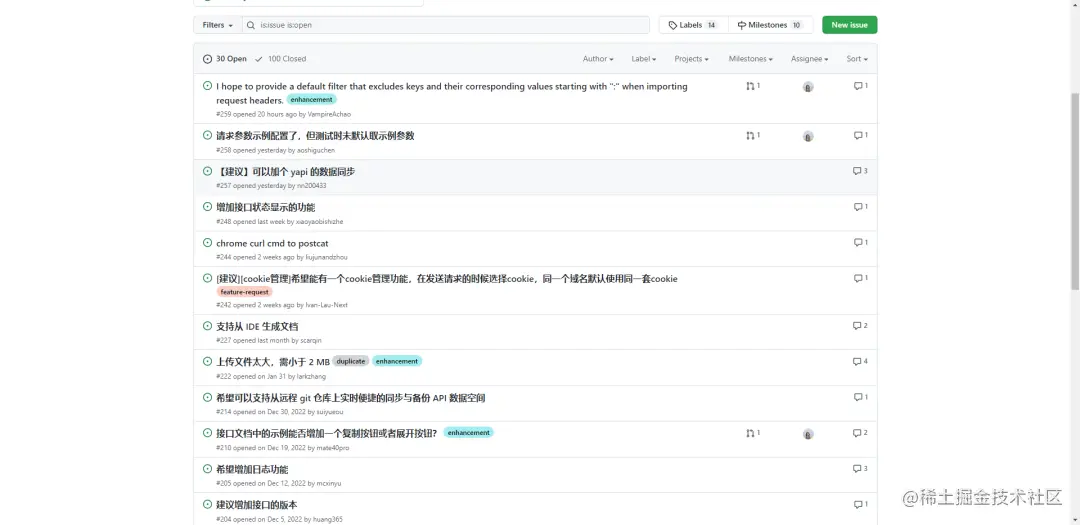Click open-status icon of issue #227
The image size is (1080, 525).
[x=207, y=326]
